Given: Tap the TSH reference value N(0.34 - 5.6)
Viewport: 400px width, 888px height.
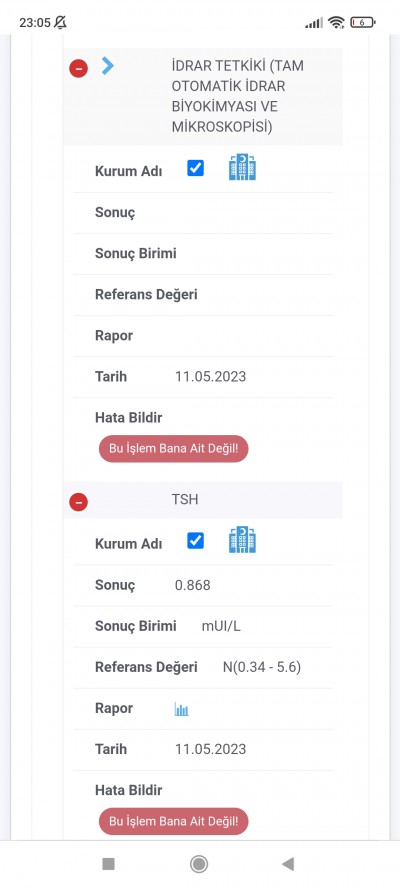Looking at the screenshot, I should (x=262, y=667).
